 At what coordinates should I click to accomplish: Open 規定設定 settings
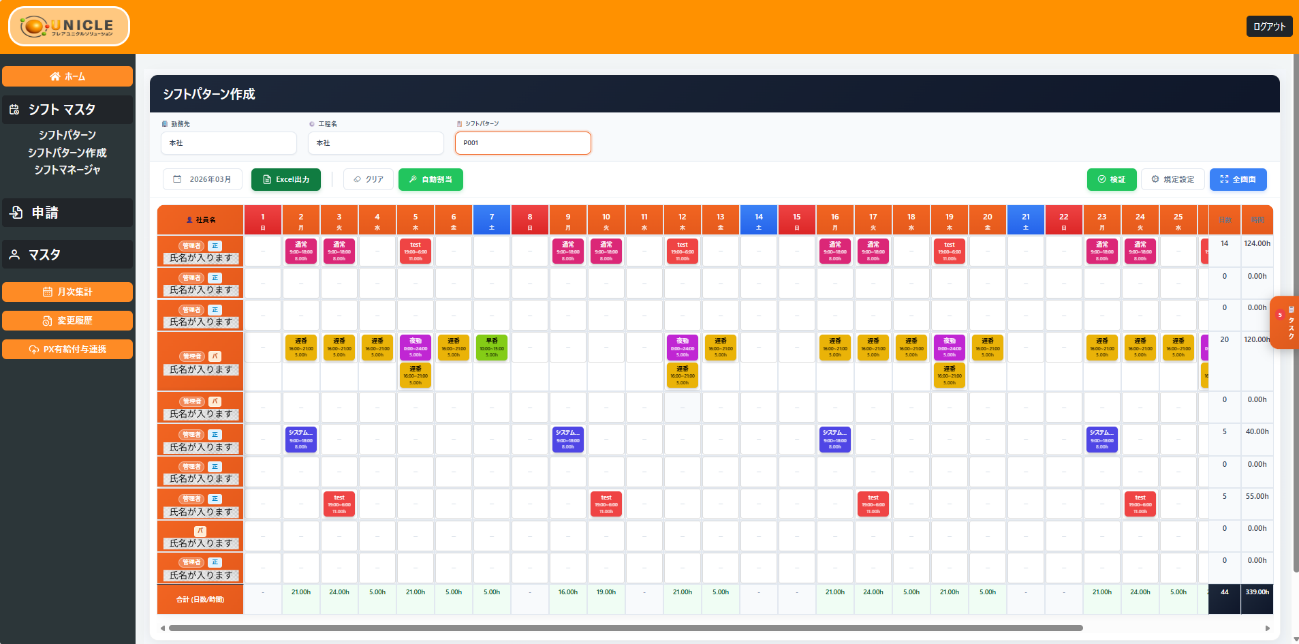[x=1173, y=180]
